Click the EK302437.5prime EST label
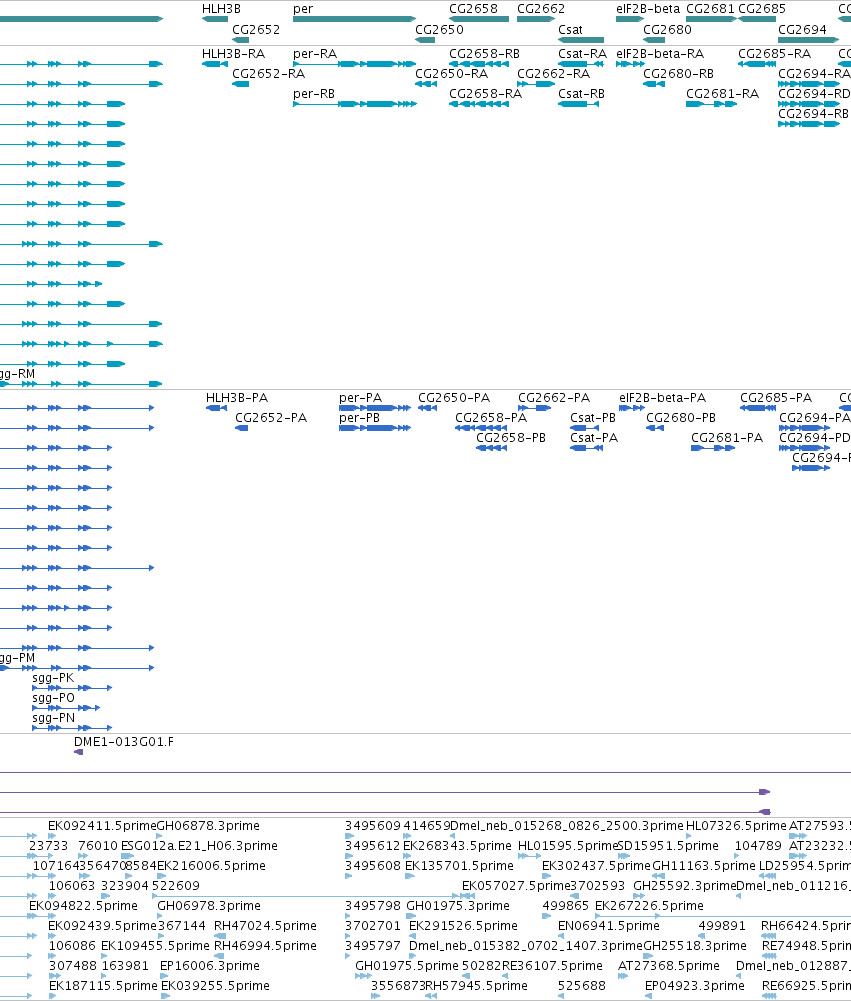The image size is (851, 1001). (x=596, y=866)
